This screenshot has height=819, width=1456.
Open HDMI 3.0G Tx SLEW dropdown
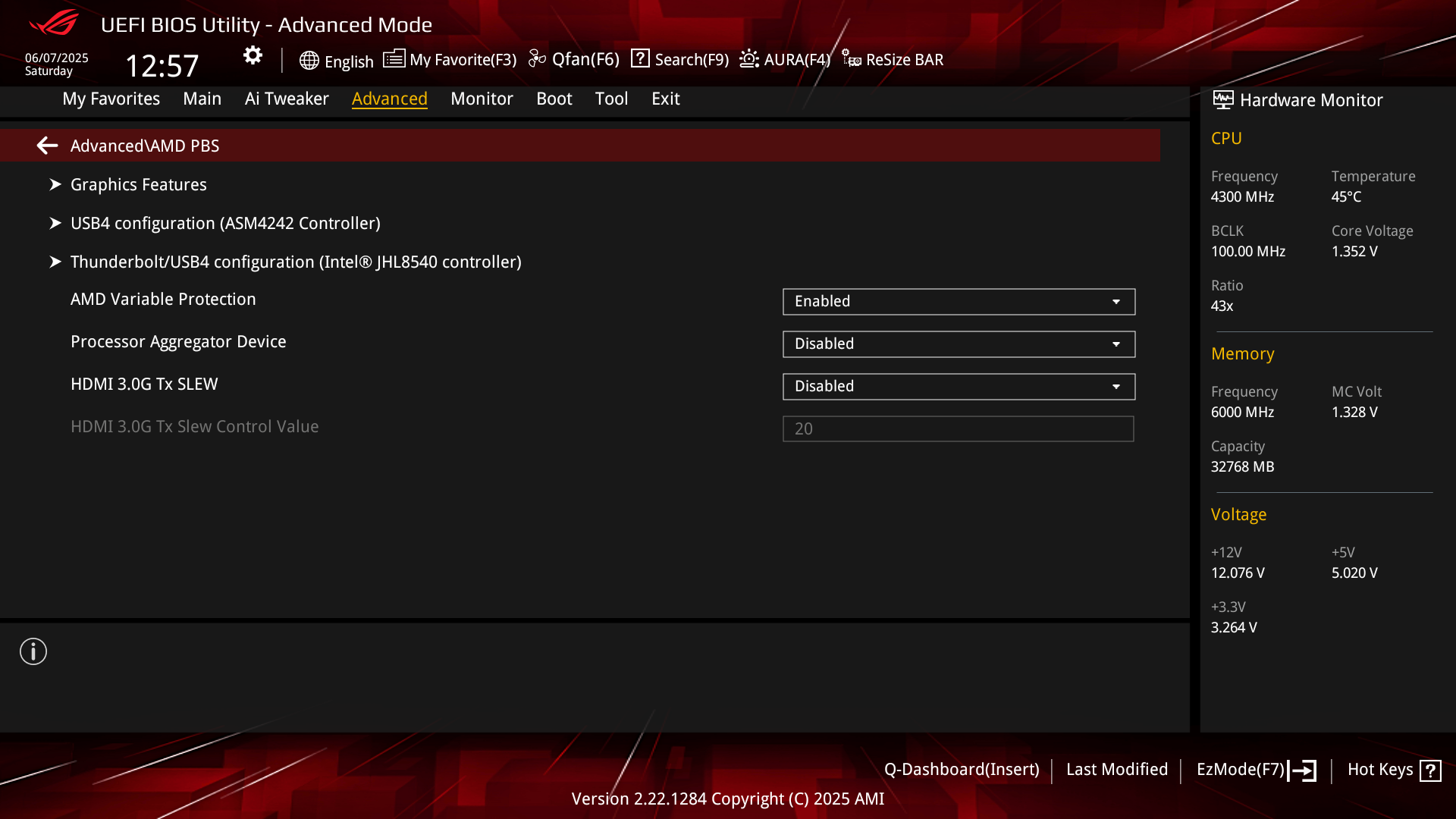[959, 387]
